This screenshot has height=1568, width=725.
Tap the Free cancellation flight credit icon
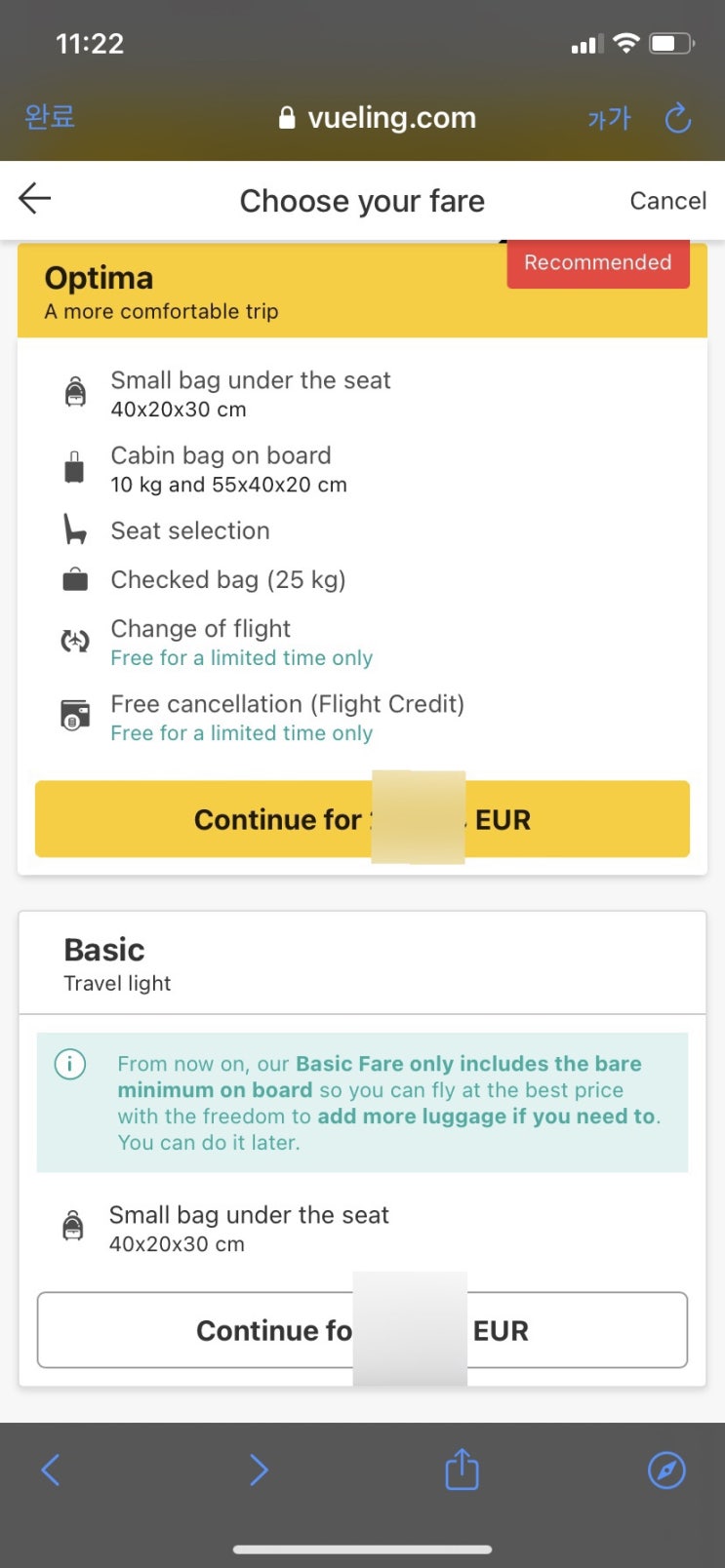coord(75,715)
